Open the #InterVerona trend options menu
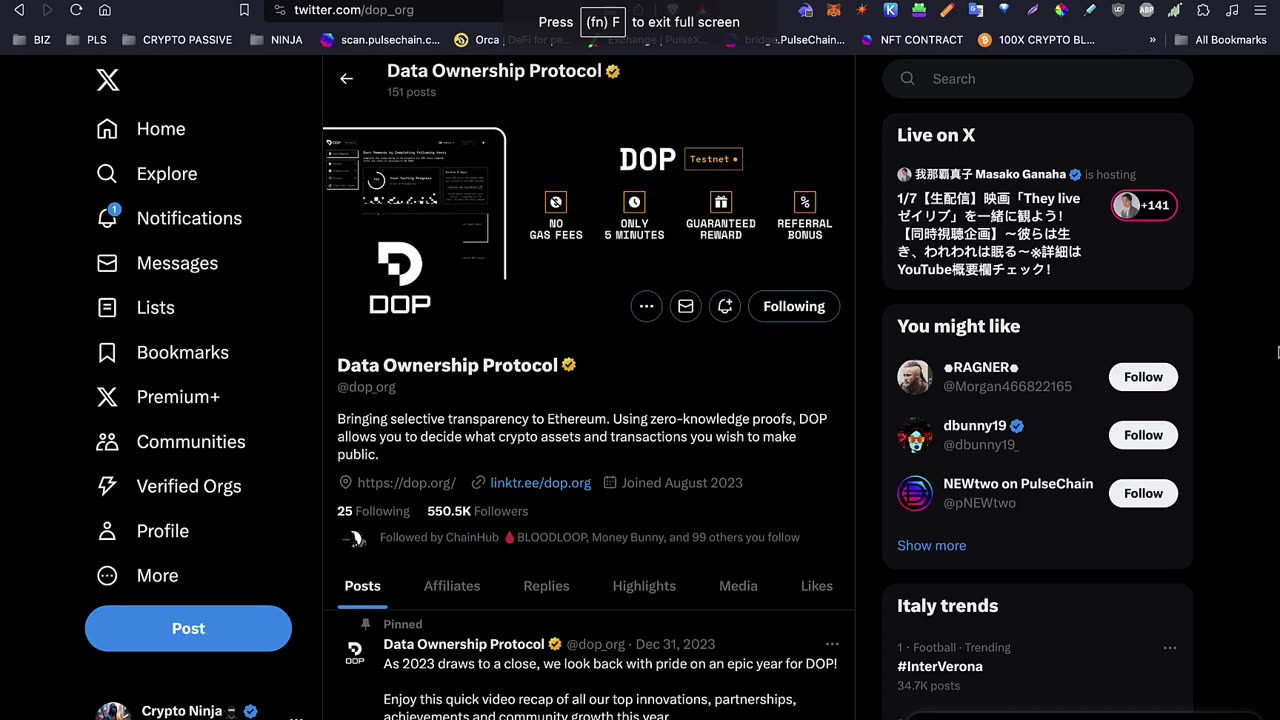The image size is (1280, 720). click(x=1169, y=648)
